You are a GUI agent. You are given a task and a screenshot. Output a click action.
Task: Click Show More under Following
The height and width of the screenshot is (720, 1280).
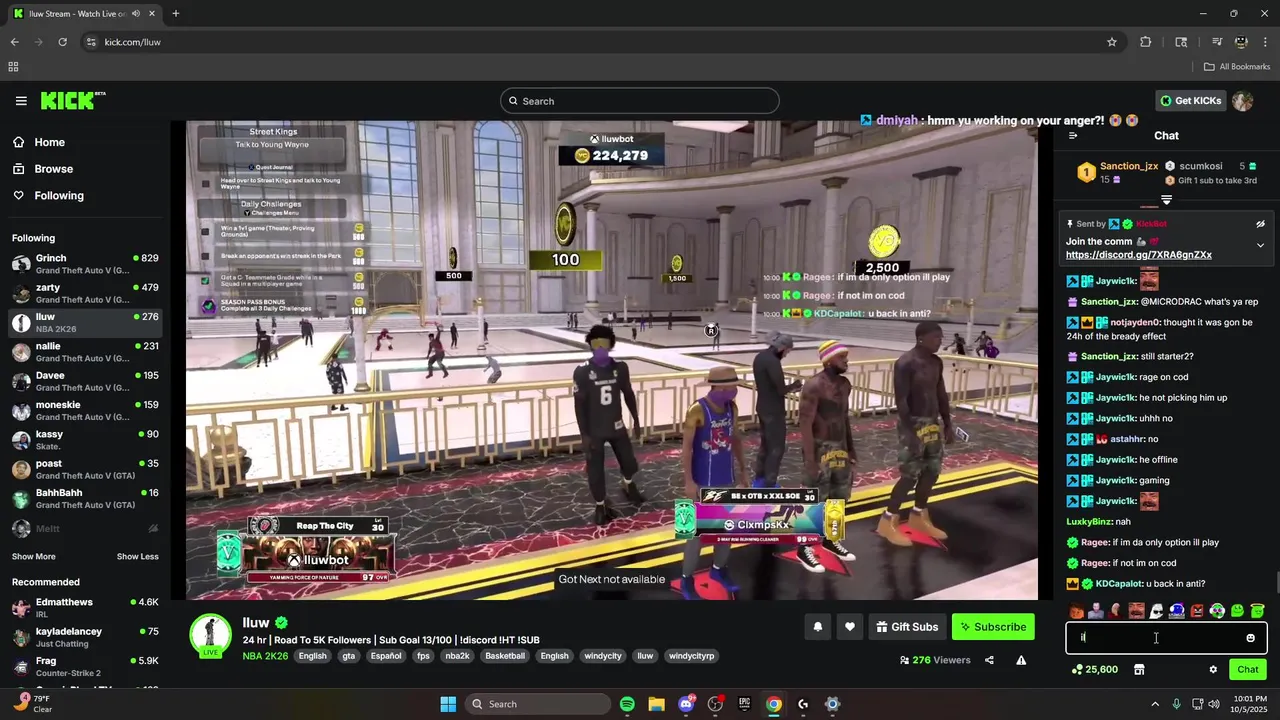[x=34, y=557]
